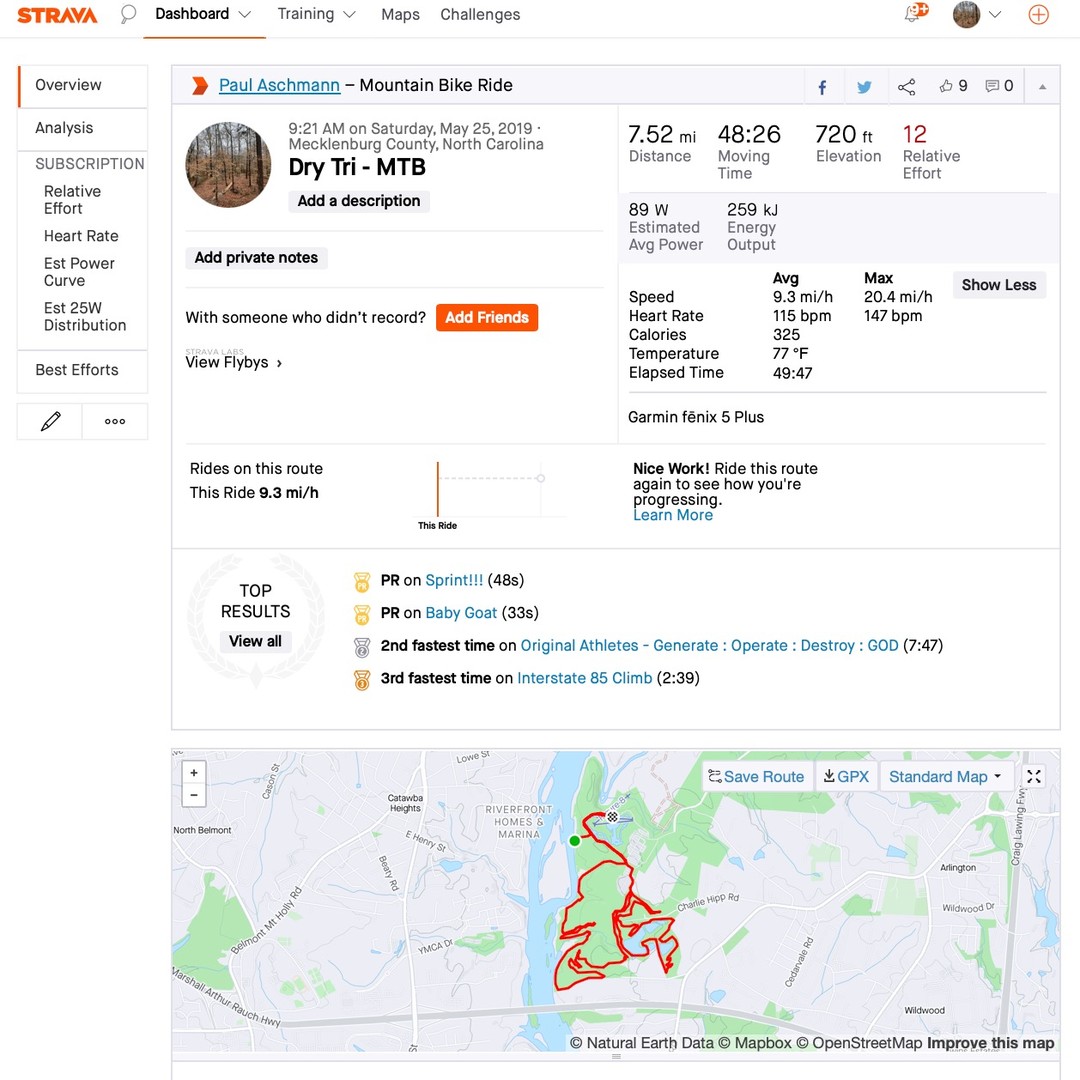This screenshot has height=1080, width=1080.
Task: Open the Interstate 85 Climb segment link
Action: pyautogui.click(x=584, y=678)
